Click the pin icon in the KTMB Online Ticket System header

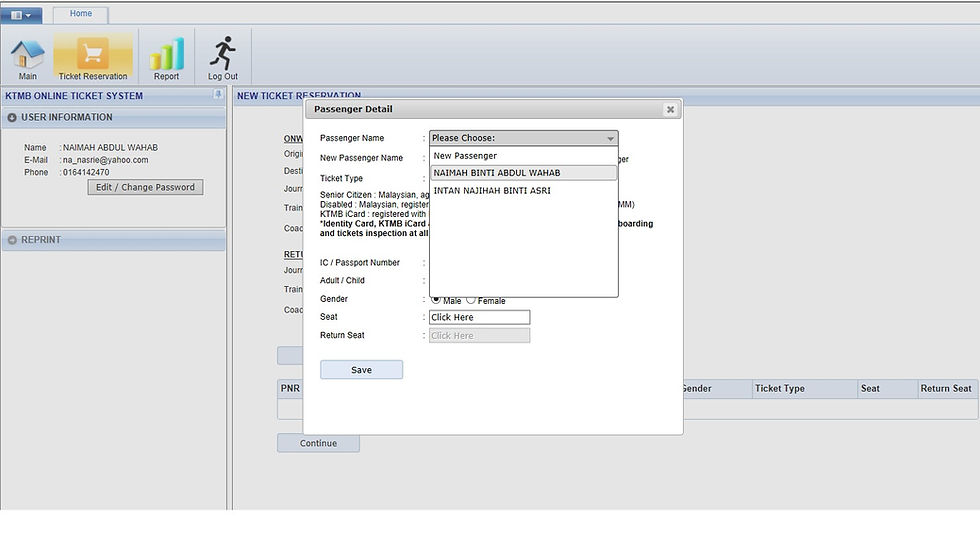[x=218, y=94]
